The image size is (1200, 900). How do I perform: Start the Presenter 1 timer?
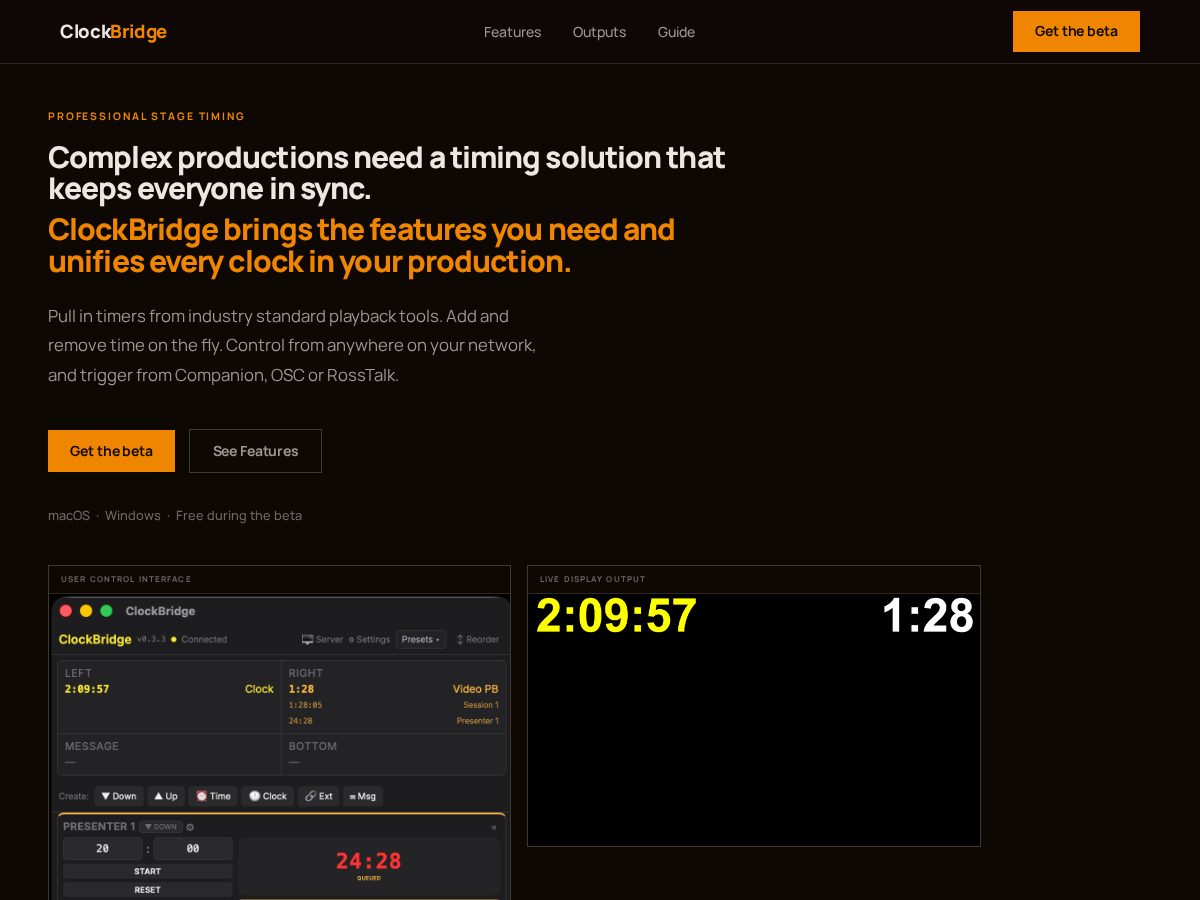[148, 871]
